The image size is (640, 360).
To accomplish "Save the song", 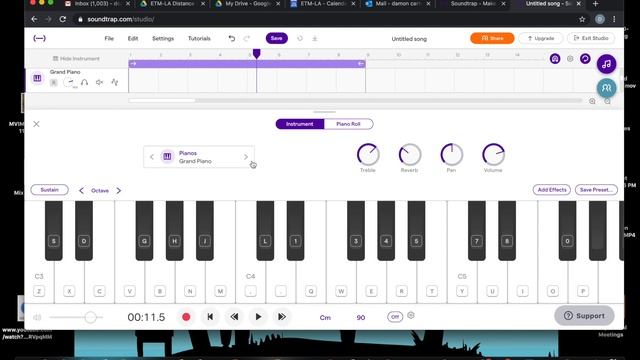I will click(x=277, y=38).
